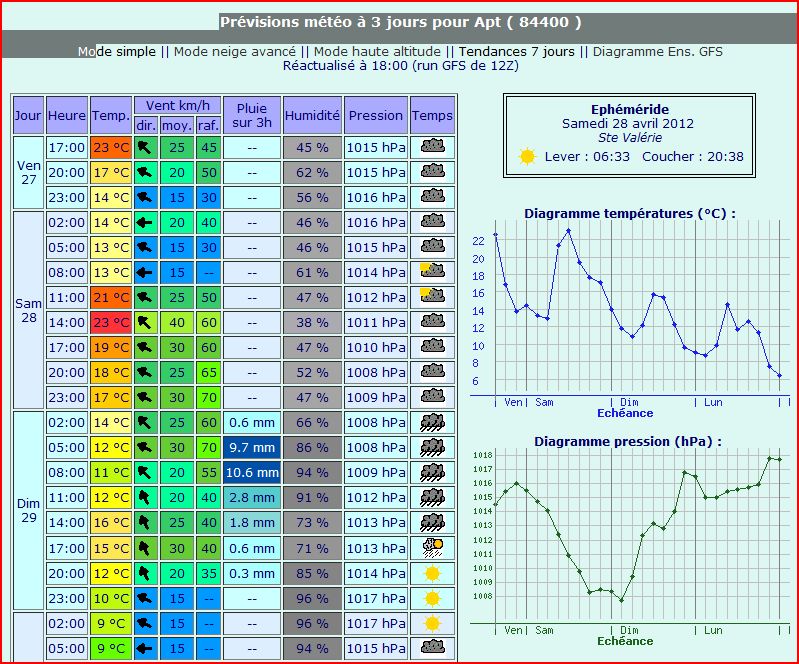Click the Jour column header
The width and height of the screenshot is (799, 664).
[x=28, y=115]
